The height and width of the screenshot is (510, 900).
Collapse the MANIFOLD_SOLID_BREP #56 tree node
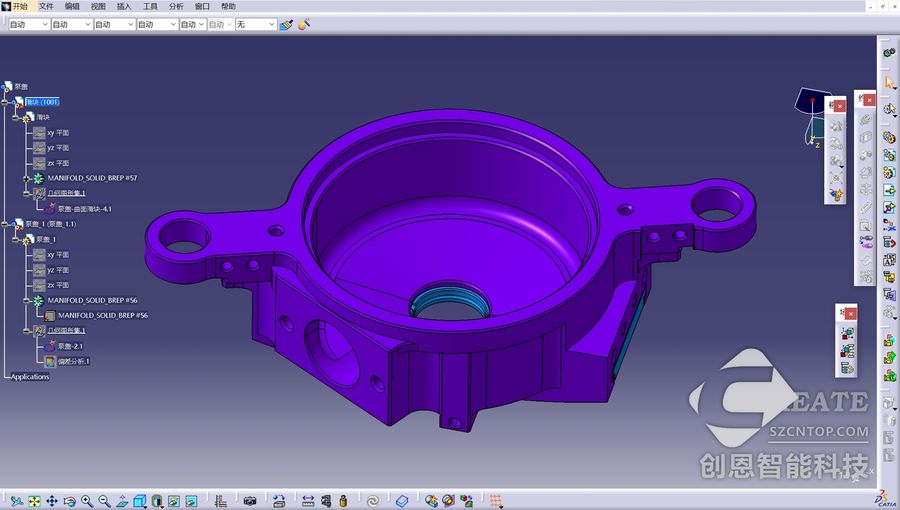[x=26, y=301]
